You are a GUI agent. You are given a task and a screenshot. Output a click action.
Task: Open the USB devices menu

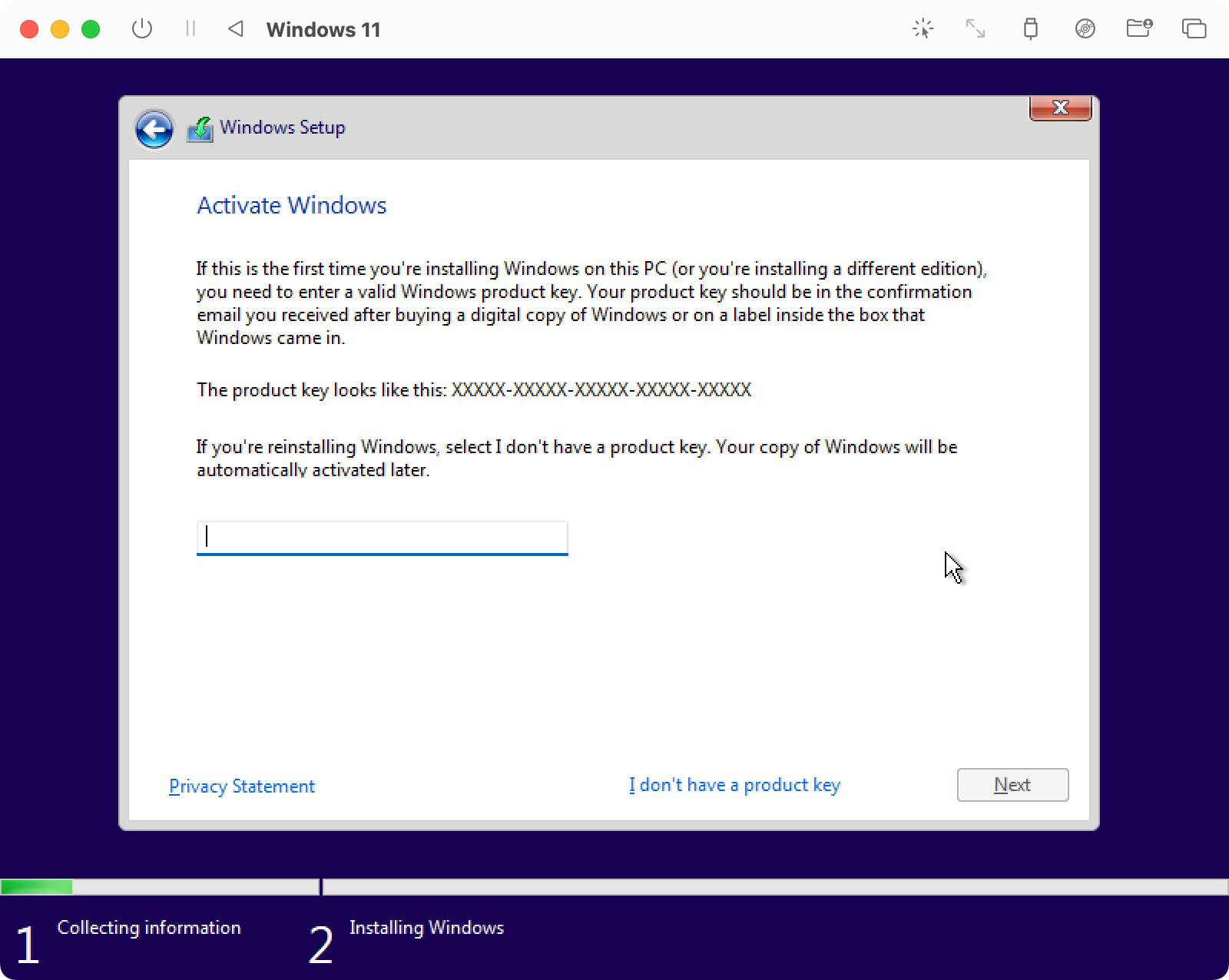[x=1030, y=29]
